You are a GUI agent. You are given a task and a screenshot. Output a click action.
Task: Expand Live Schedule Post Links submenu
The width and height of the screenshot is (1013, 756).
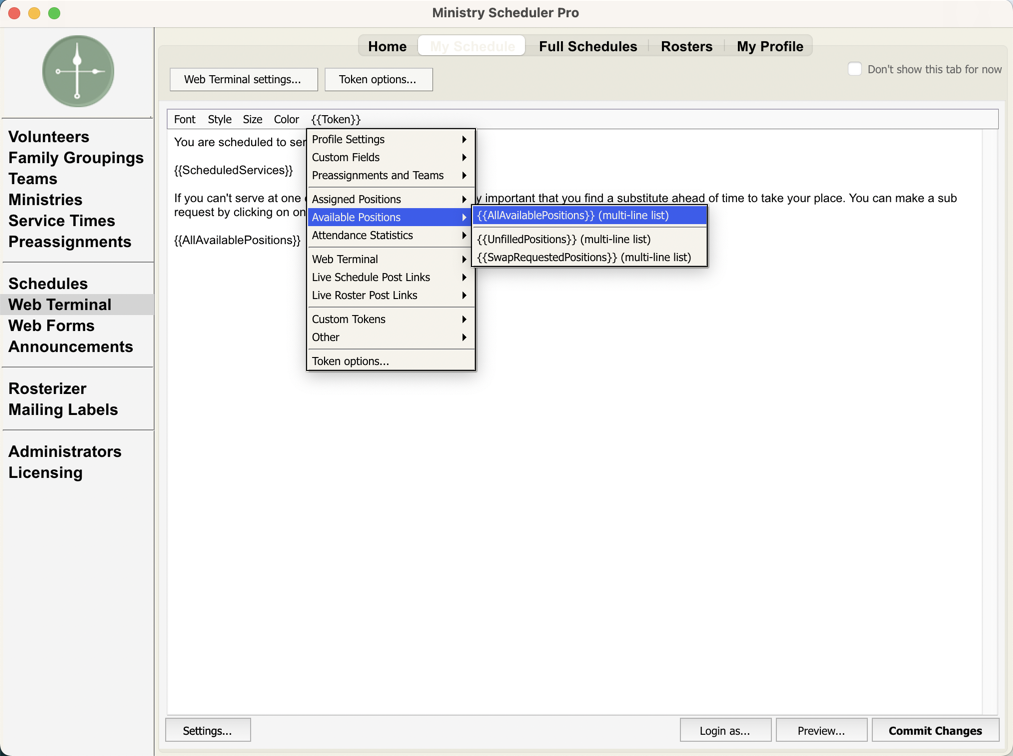(391, 277)
